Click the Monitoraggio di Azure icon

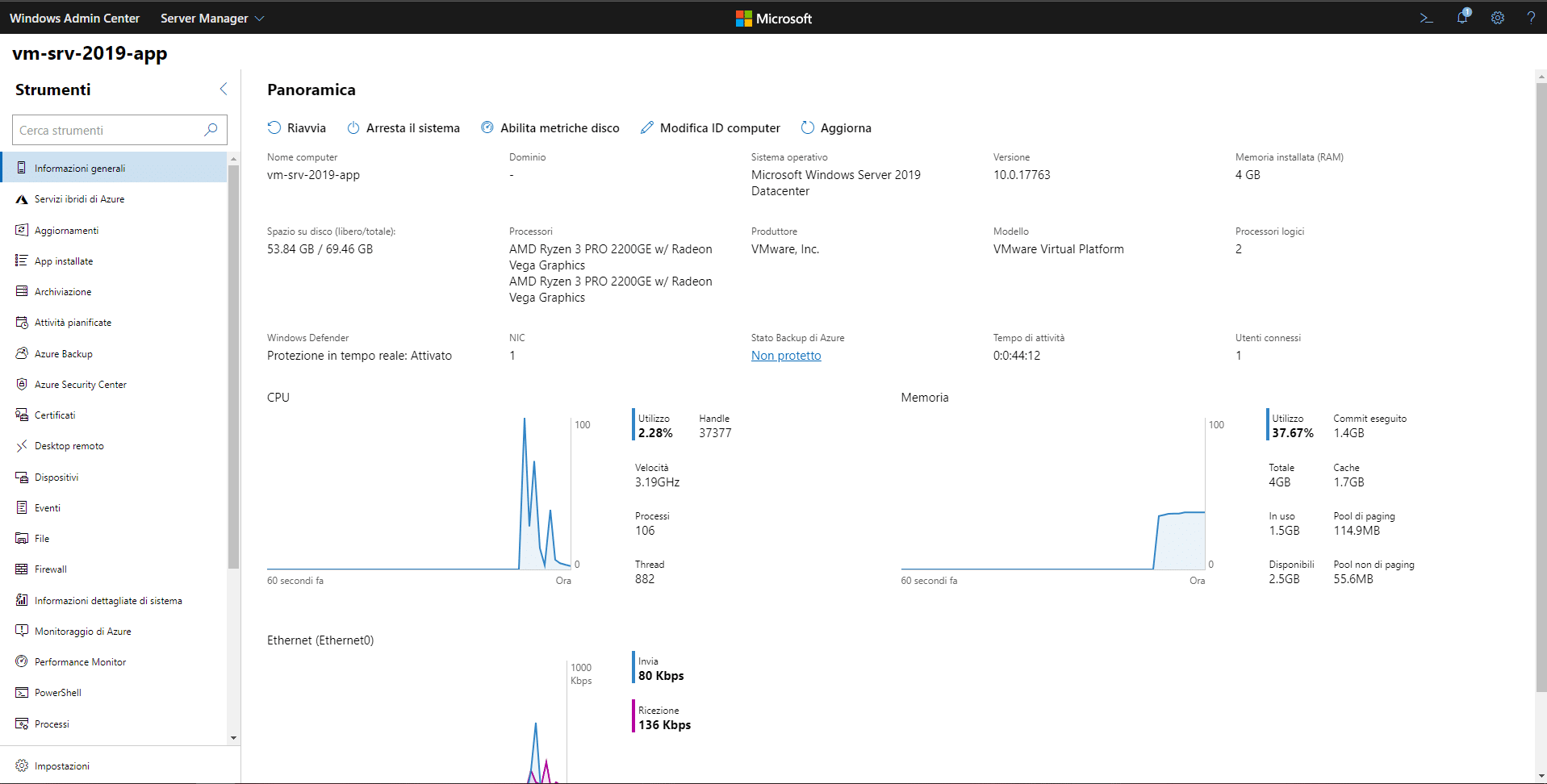click(22, 631)
